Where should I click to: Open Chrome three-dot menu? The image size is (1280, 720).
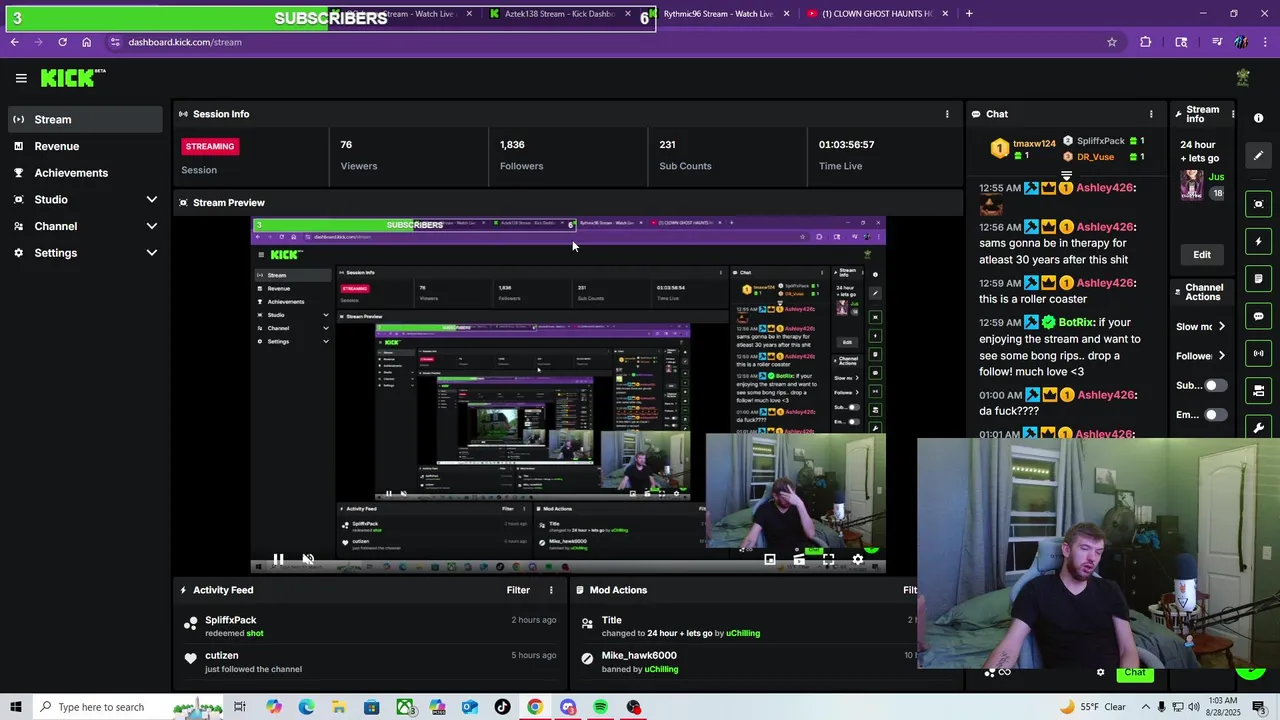click(1265, 42)
